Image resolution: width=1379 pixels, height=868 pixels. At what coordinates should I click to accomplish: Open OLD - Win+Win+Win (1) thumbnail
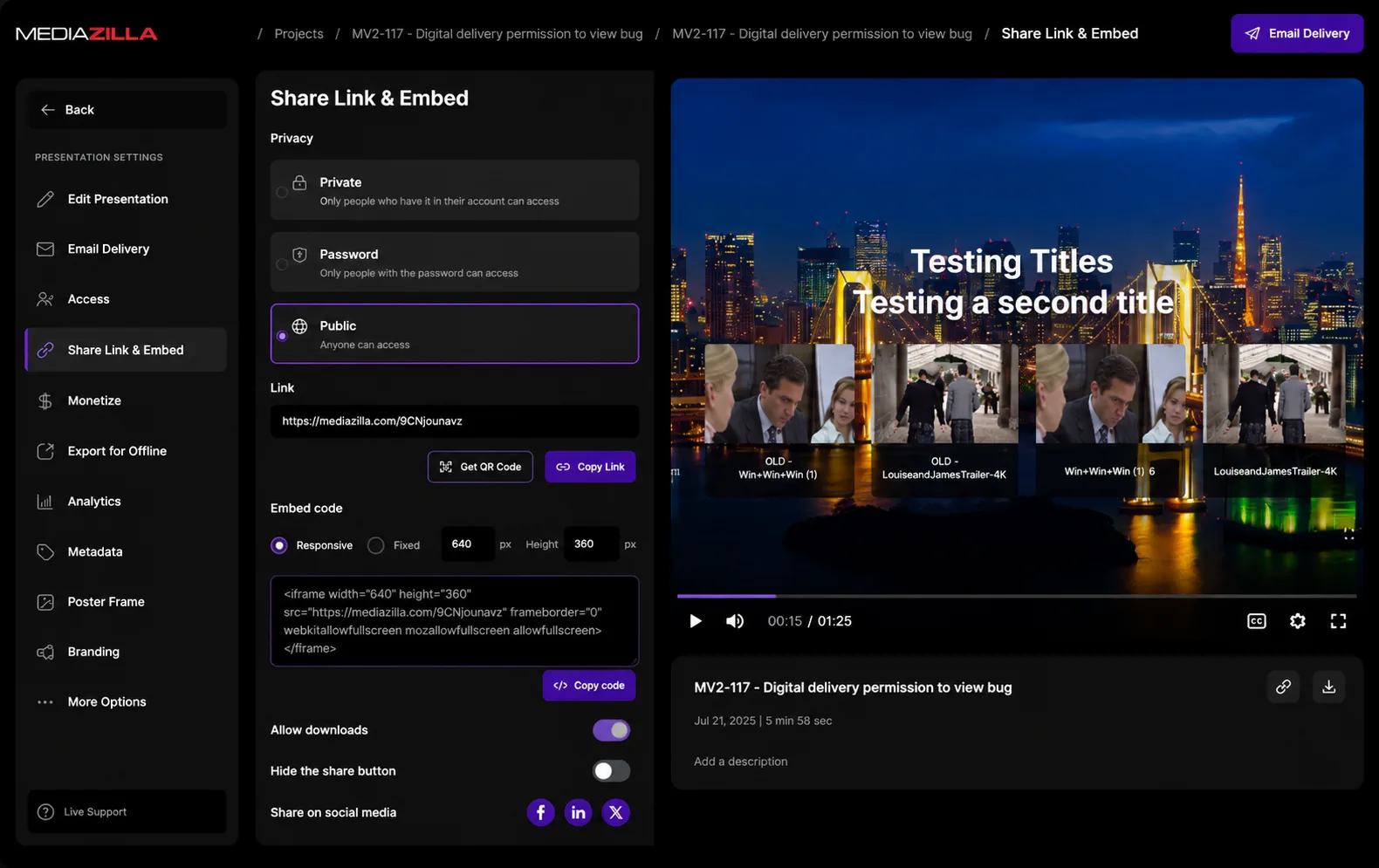click(x=779, y=420)
